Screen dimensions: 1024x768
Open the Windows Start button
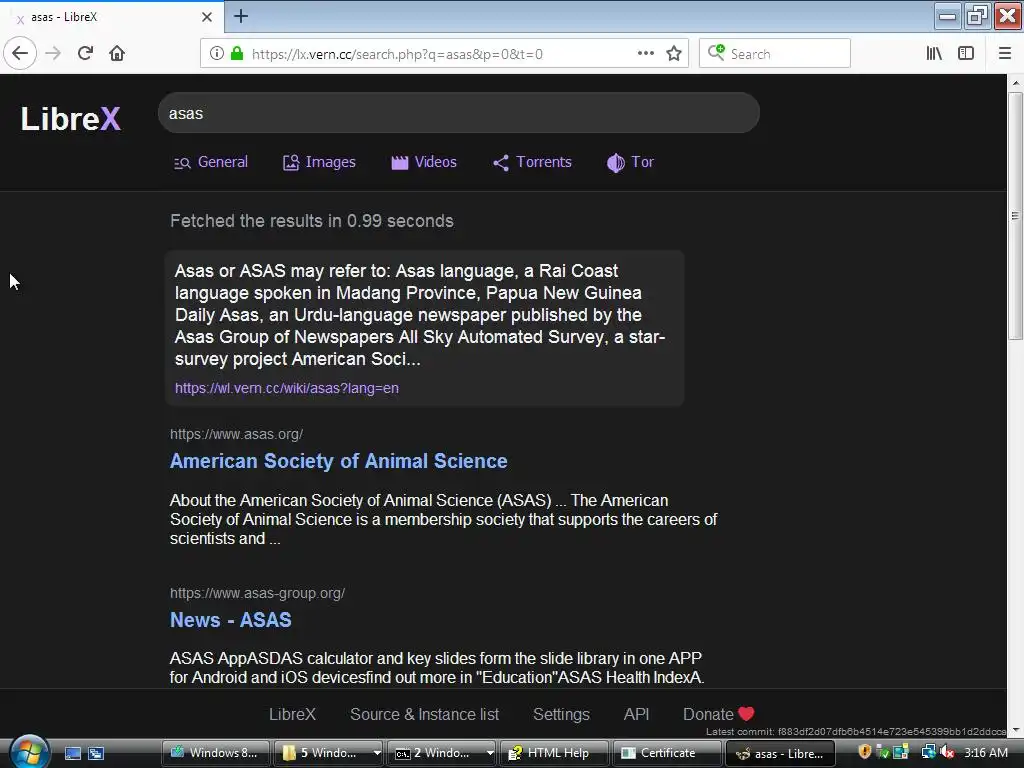click(x=27, y=752)
